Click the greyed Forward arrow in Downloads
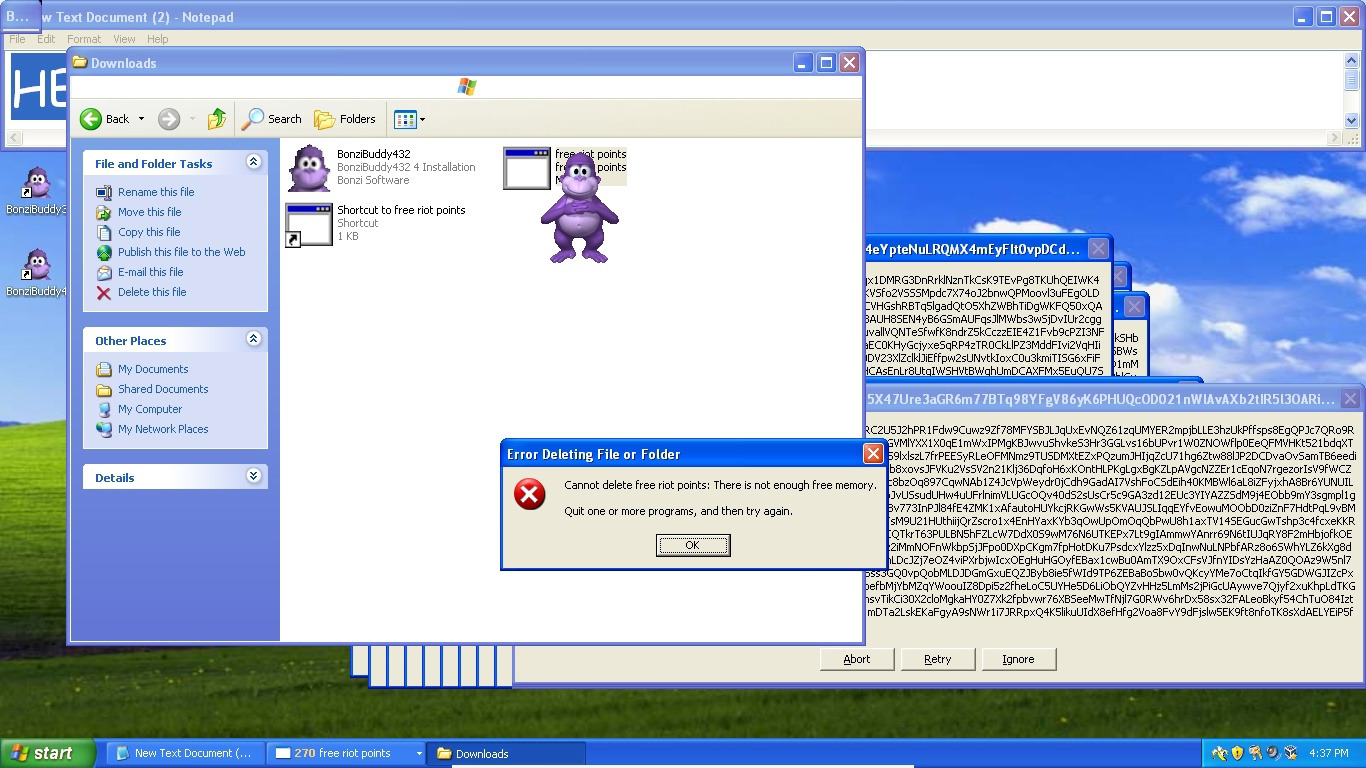The width and height of the screenshot is (1366, 768). (169, 119)
